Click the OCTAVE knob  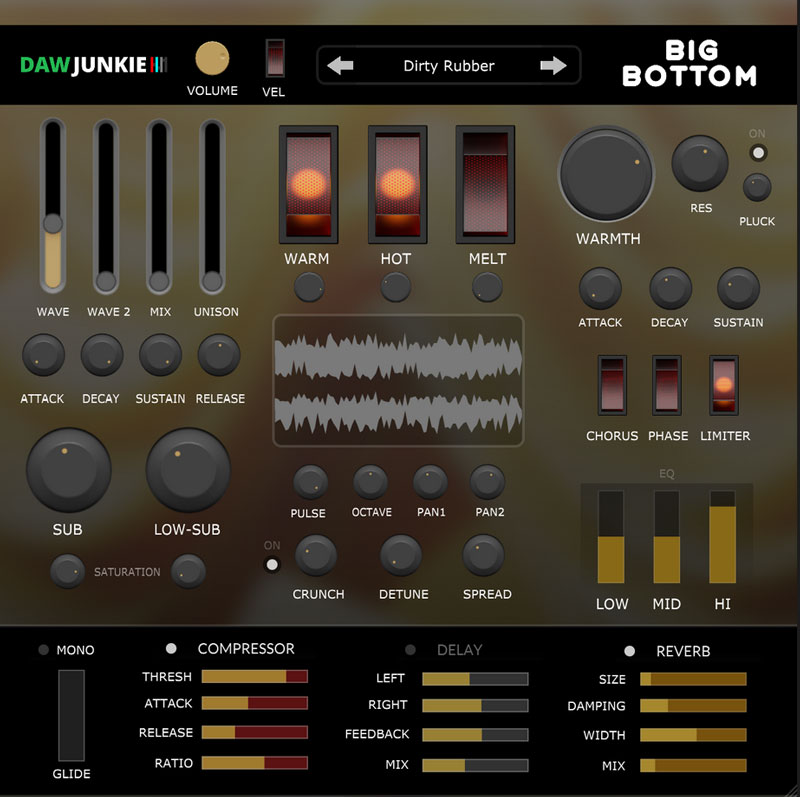click(x=371, y=482)
